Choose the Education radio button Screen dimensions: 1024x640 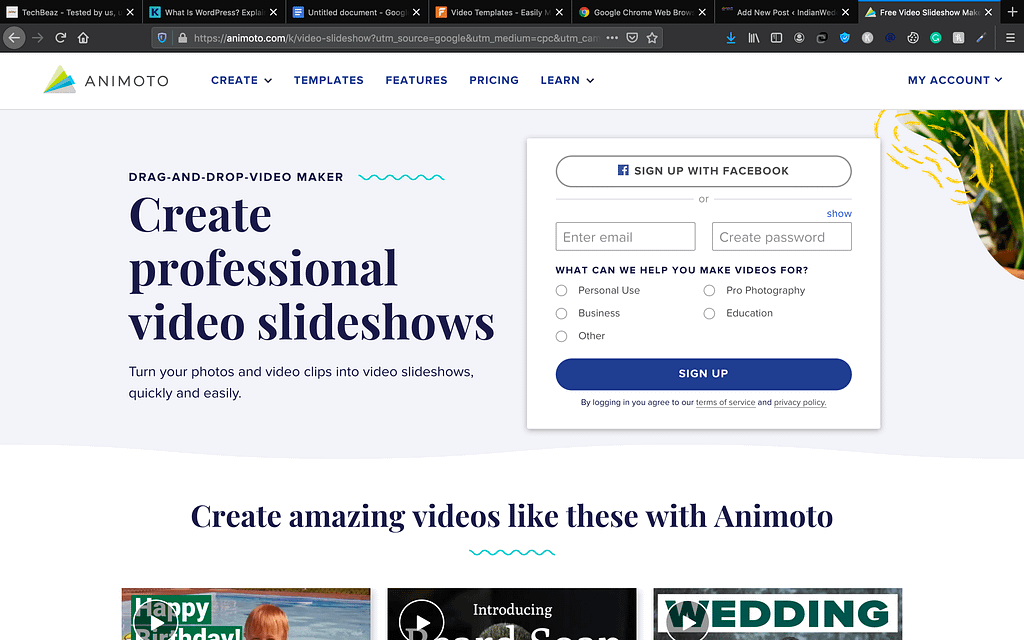coord(709,313)
